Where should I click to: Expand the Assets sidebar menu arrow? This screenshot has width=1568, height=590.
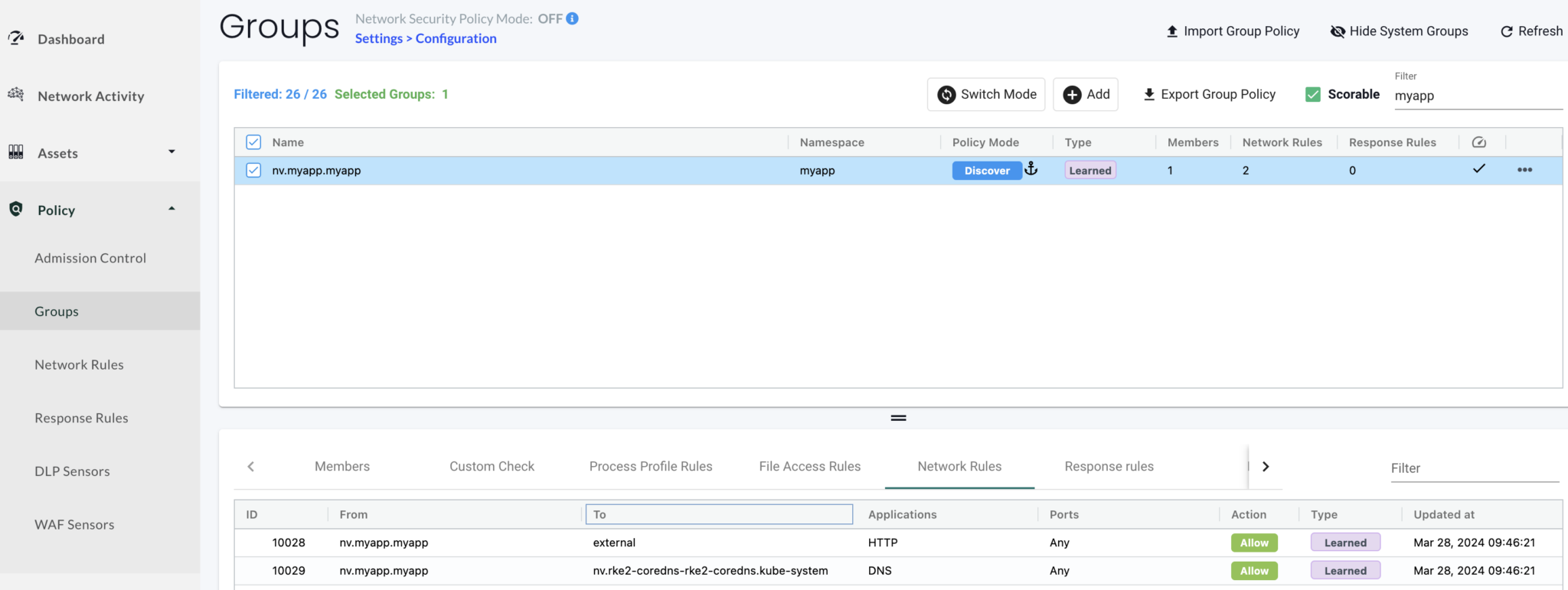point(171,152)
